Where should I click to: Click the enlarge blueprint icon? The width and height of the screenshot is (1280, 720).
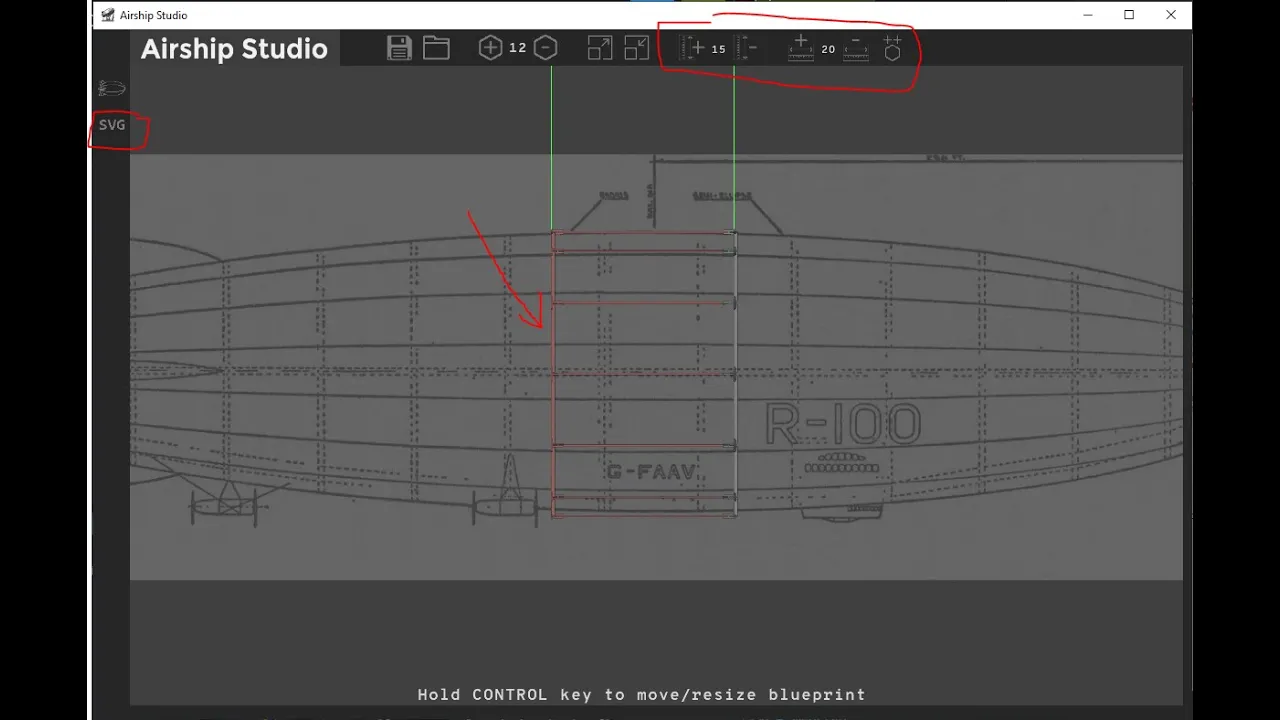tap(600, 48)
